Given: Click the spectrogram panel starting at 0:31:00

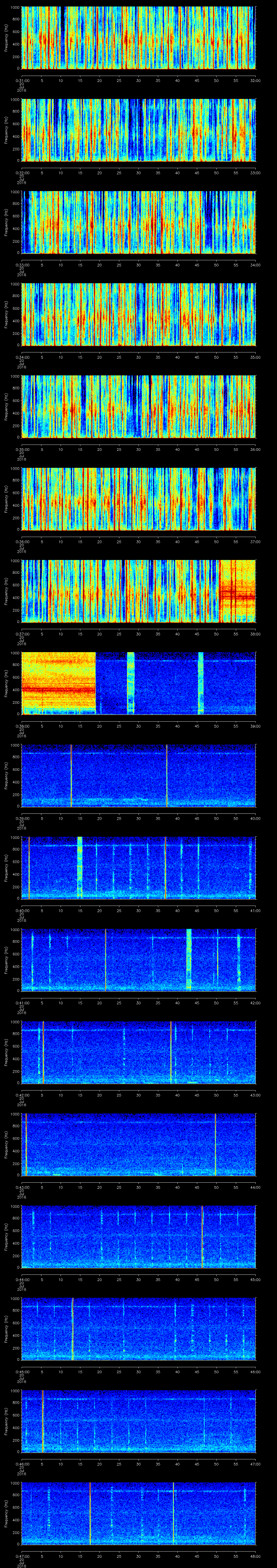Looking at the screenshot, I should coord(139,38).
